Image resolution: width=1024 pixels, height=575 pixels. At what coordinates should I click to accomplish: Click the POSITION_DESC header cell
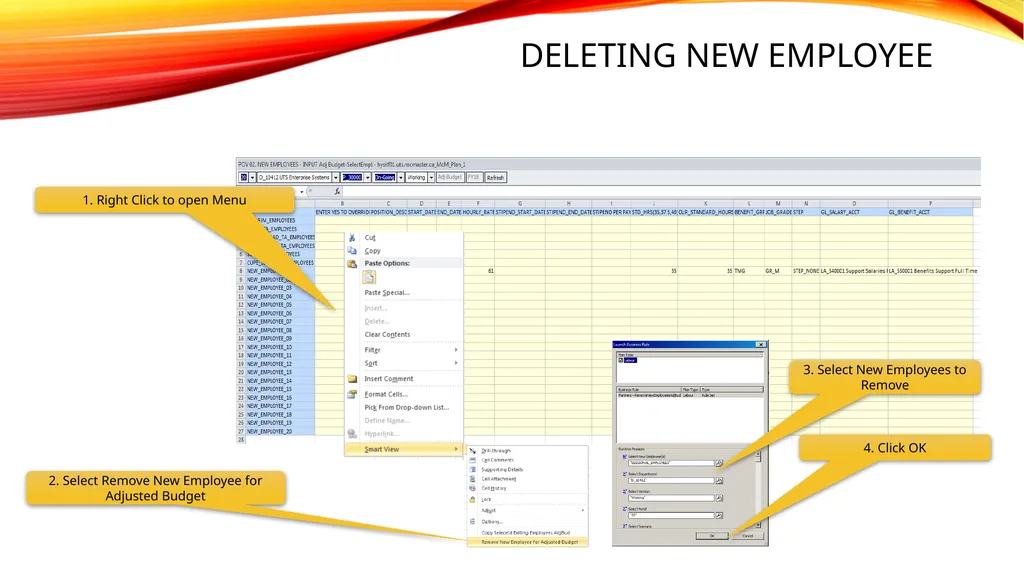click(389, 212)
